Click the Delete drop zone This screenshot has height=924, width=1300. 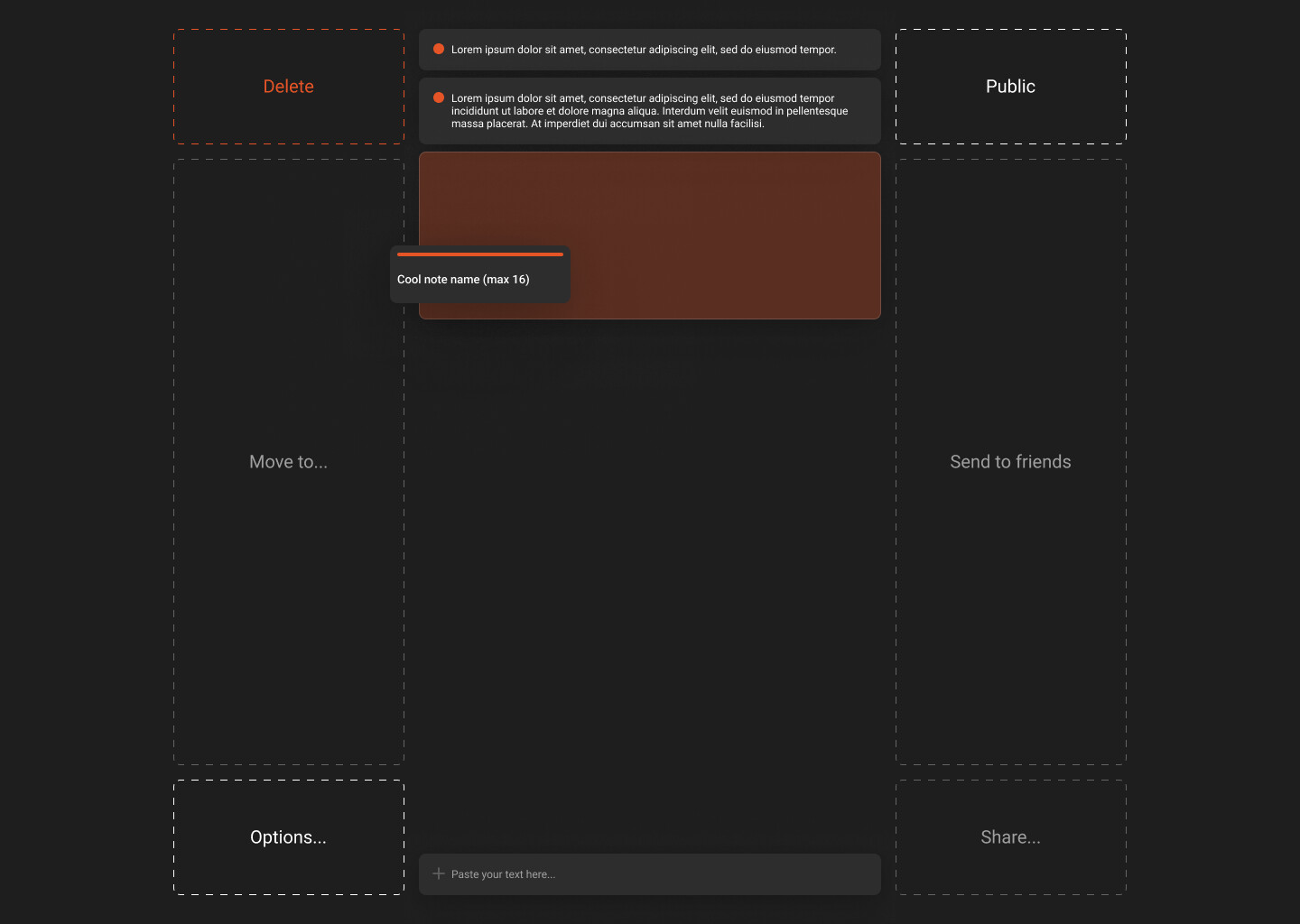pyautogui.click(x=289, y=87)
